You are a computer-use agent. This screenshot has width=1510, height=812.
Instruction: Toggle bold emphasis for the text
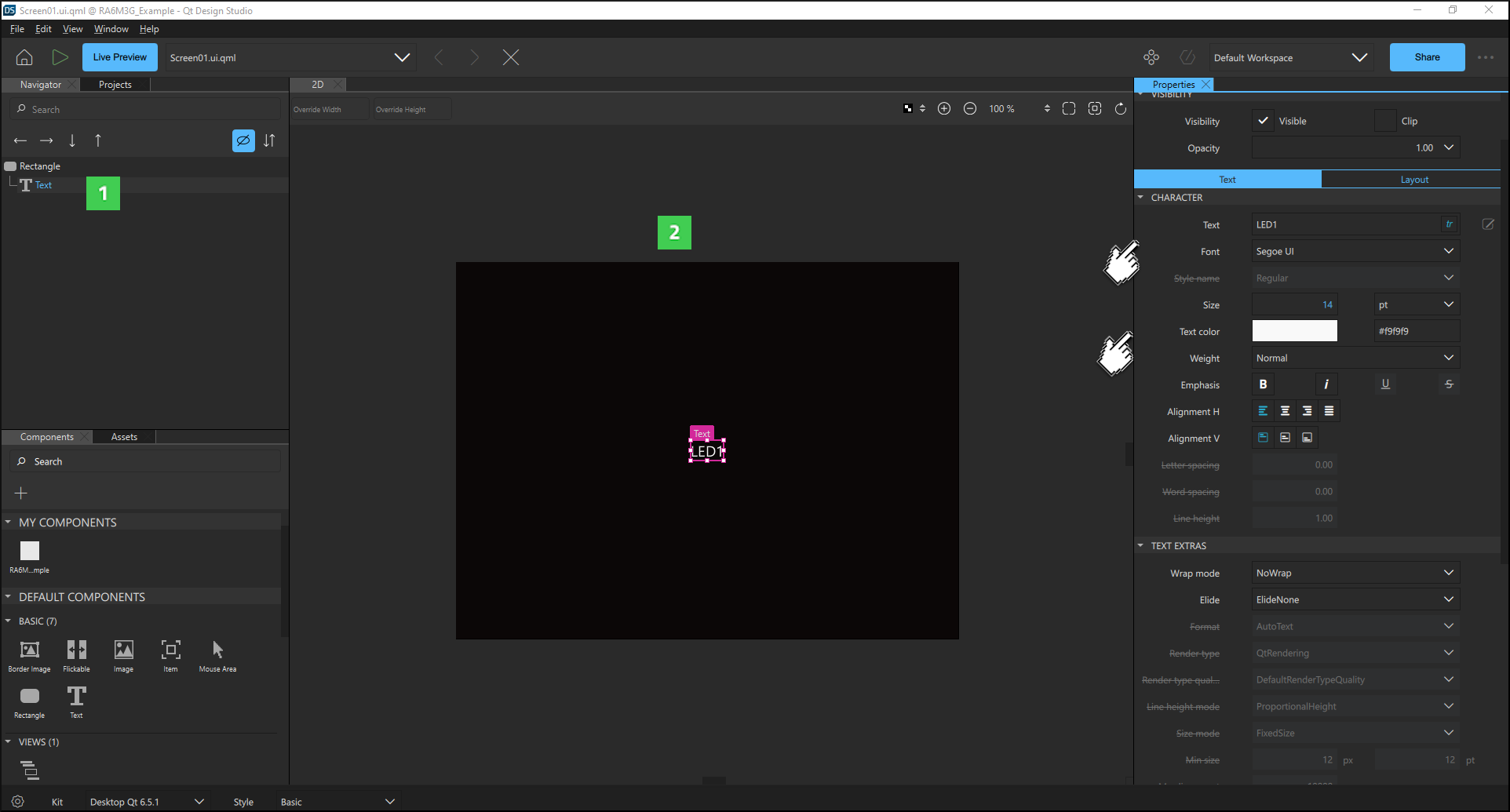(x=1263, y=384)
